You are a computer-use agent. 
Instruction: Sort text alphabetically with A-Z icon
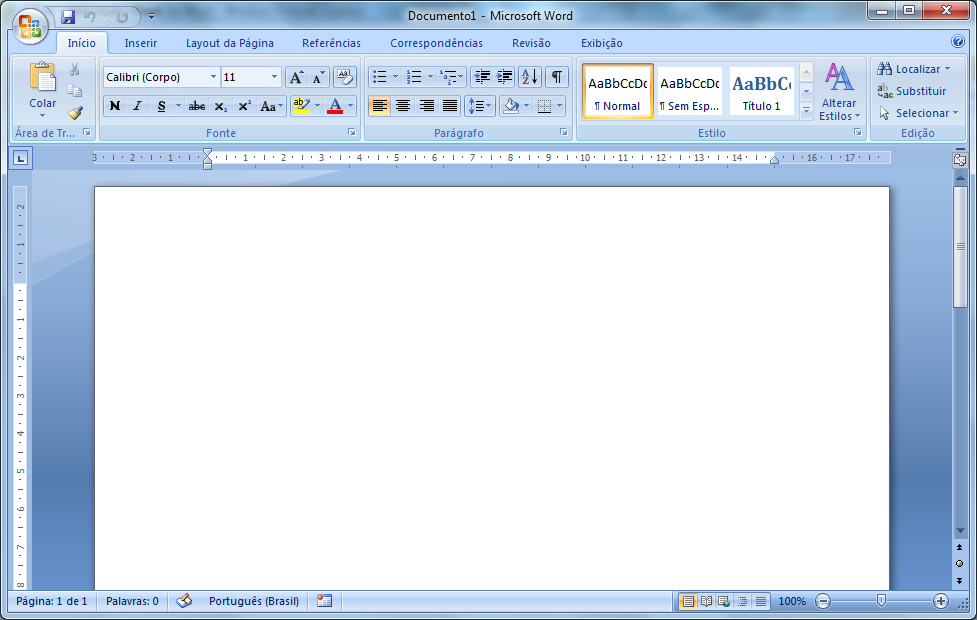(530, 77)
